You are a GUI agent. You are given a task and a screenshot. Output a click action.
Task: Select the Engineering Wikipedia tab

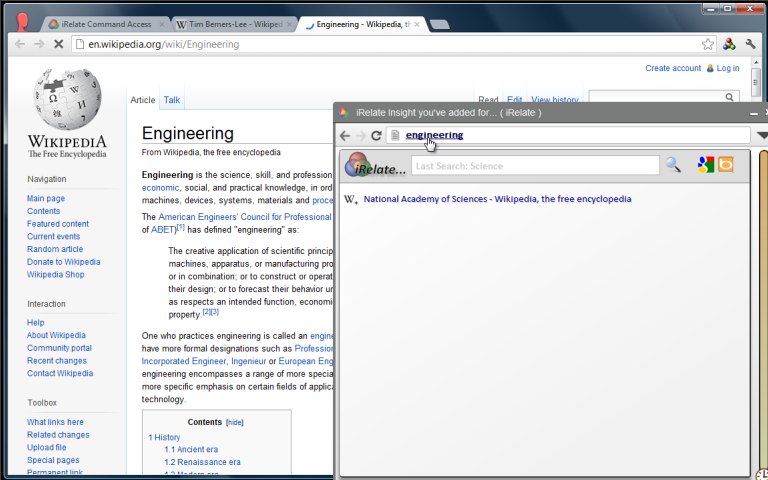(363, 24)
